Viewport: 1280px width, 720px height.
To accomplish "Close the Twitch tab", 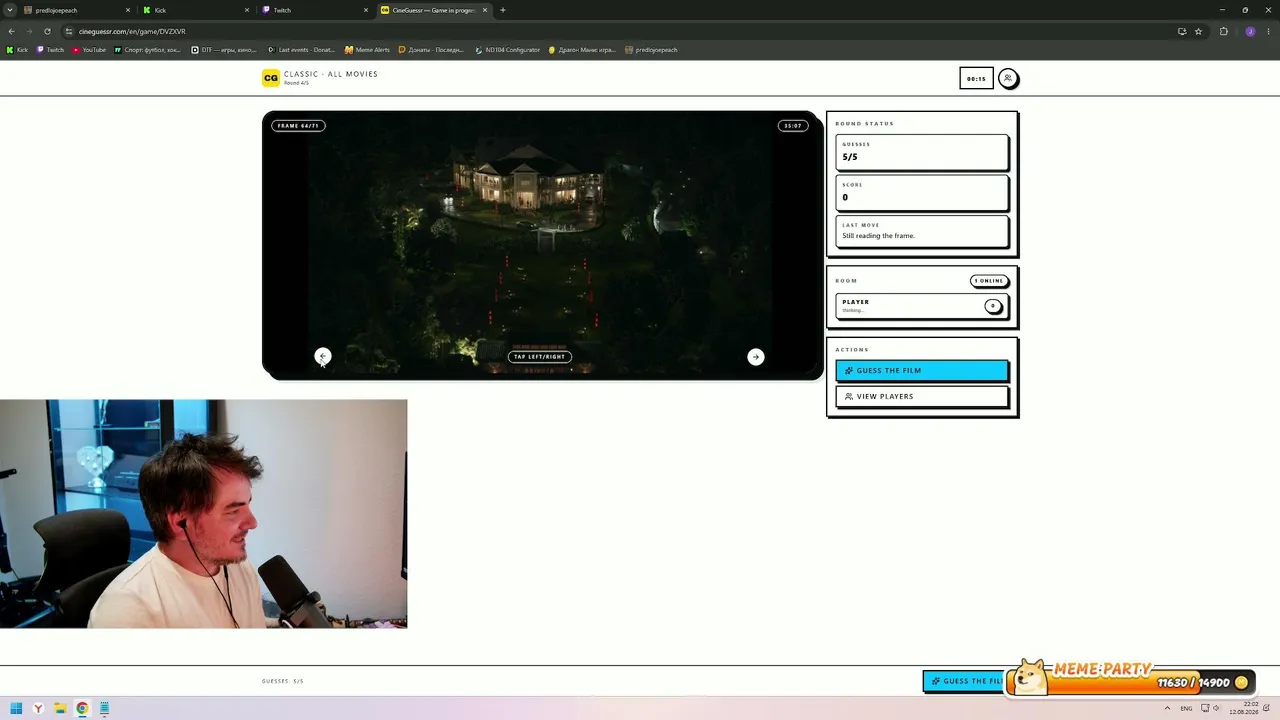I will tap(366, 10).
